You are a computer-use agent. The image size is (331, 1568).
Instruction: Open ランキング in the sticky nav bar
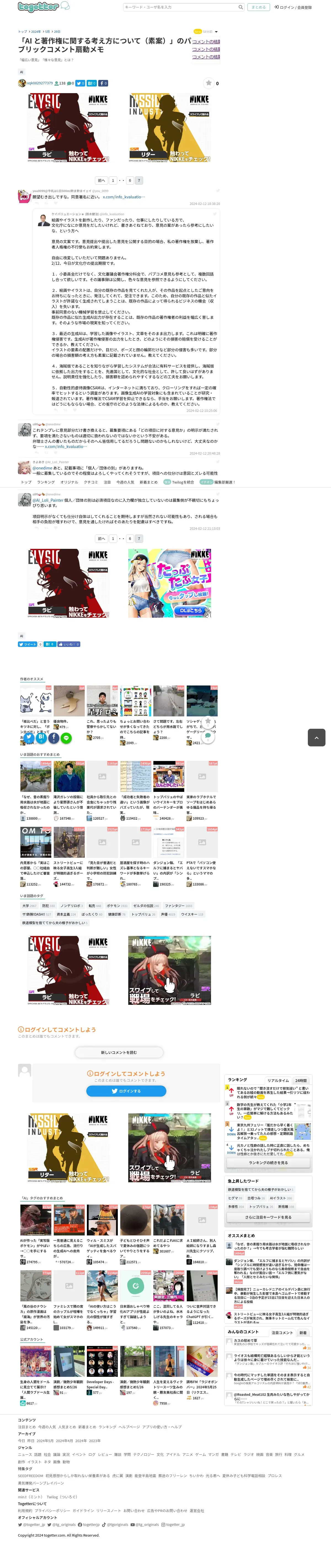[46, 482]
